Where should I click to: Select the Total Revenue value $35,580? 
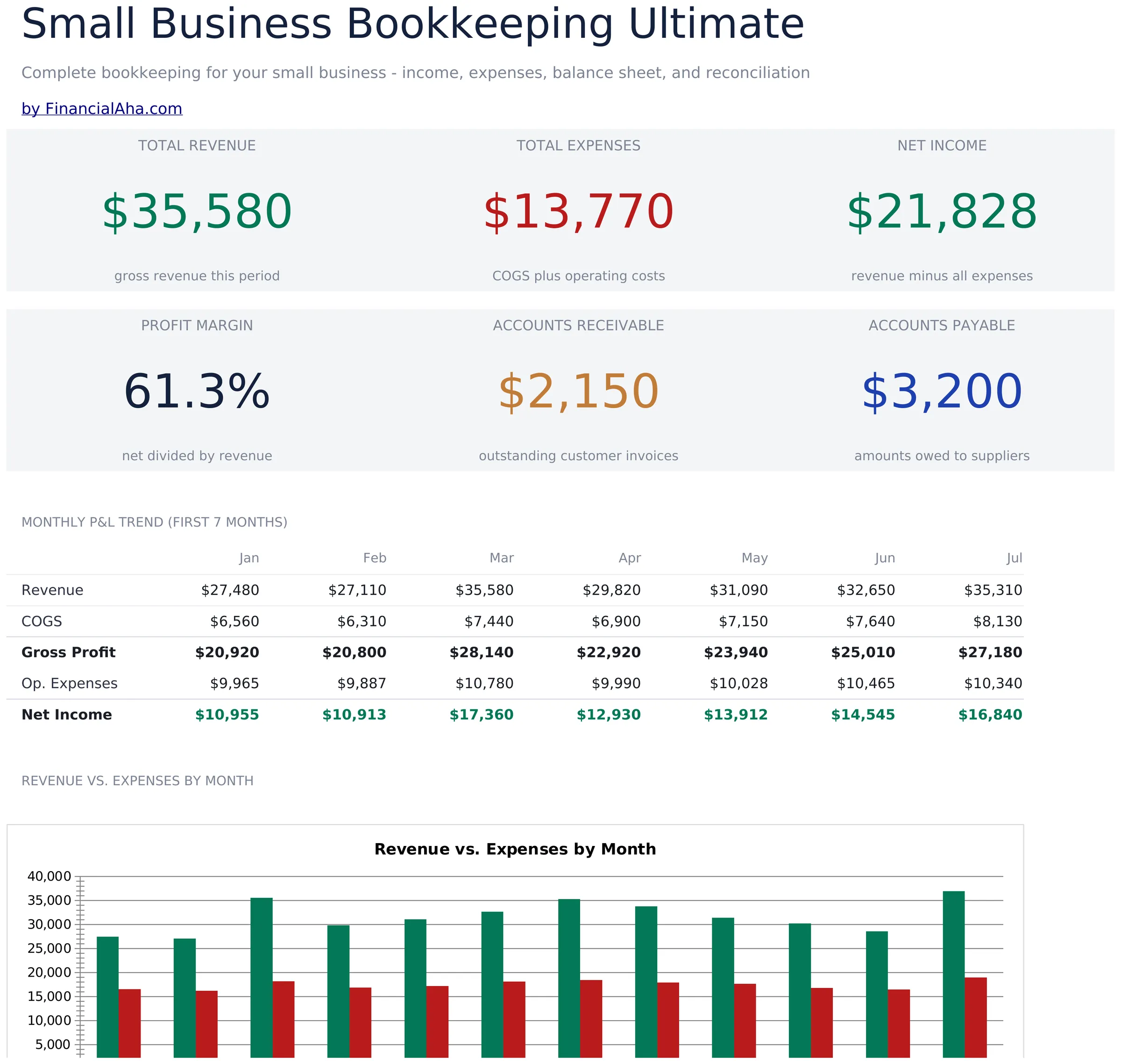click(197, 211)
